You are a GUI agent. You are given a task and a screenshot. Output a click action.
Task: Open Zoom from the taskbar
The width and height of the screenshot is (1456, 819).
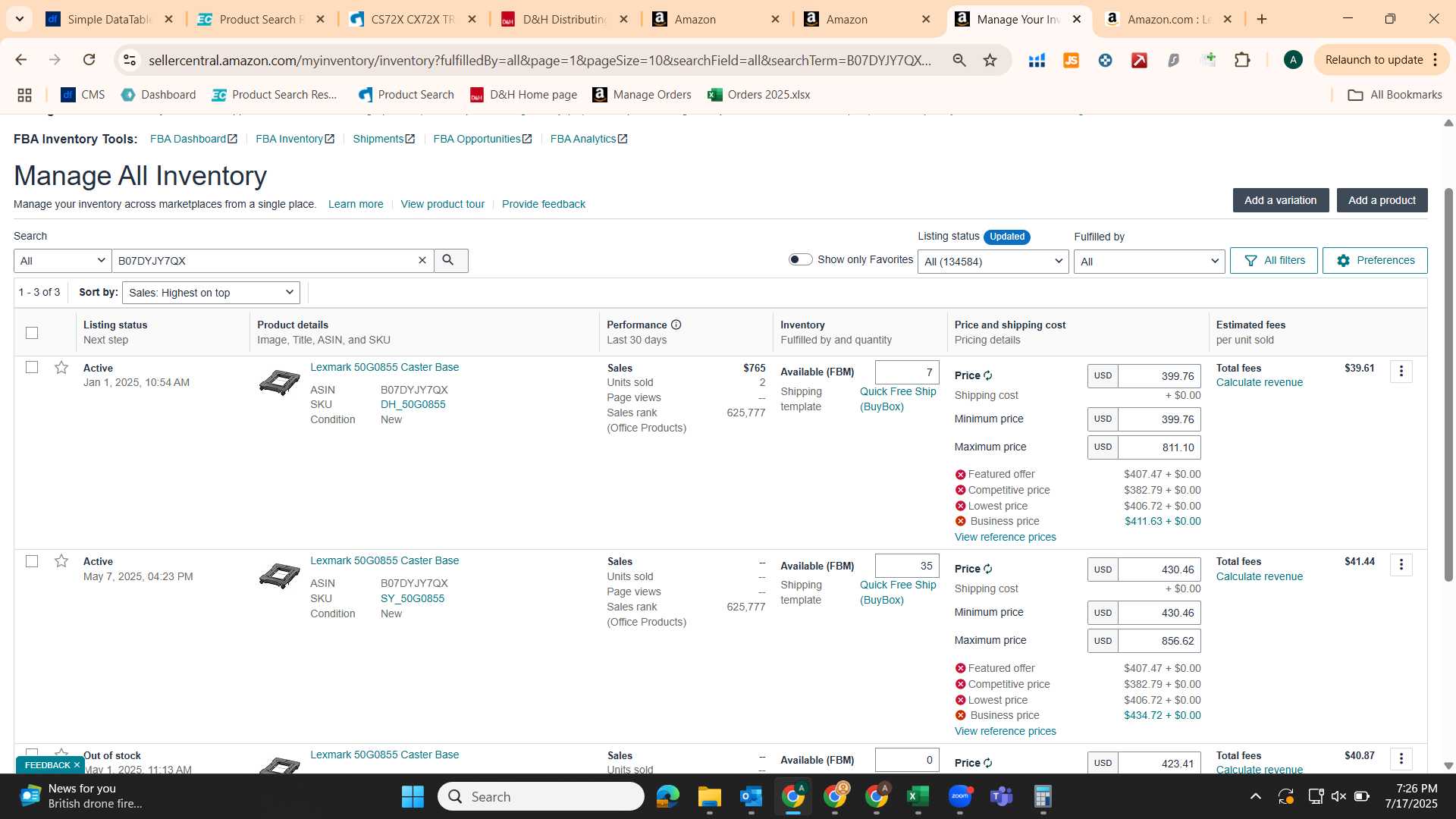960,796
